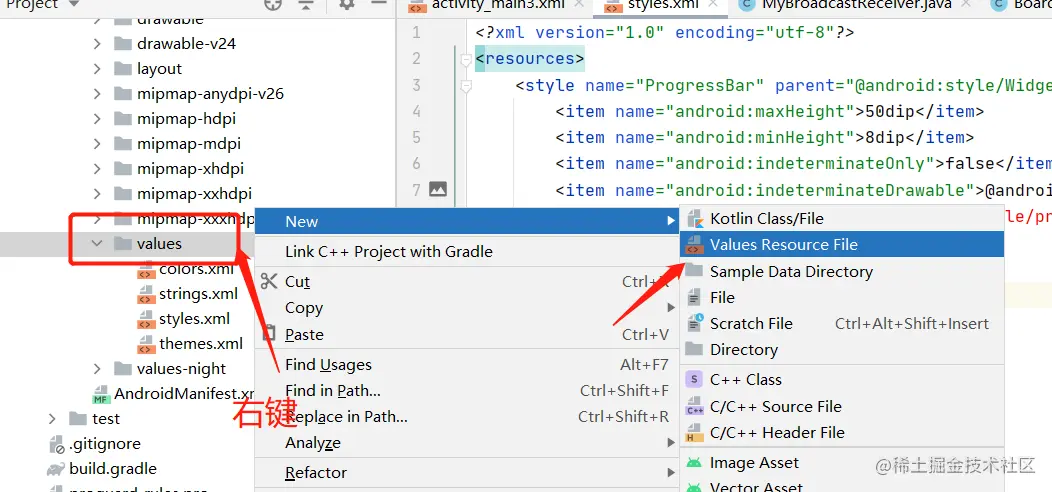The image size is (1052, 492).
Task: Fold the resources tag on line 2
Action: (x=466, y=60)
